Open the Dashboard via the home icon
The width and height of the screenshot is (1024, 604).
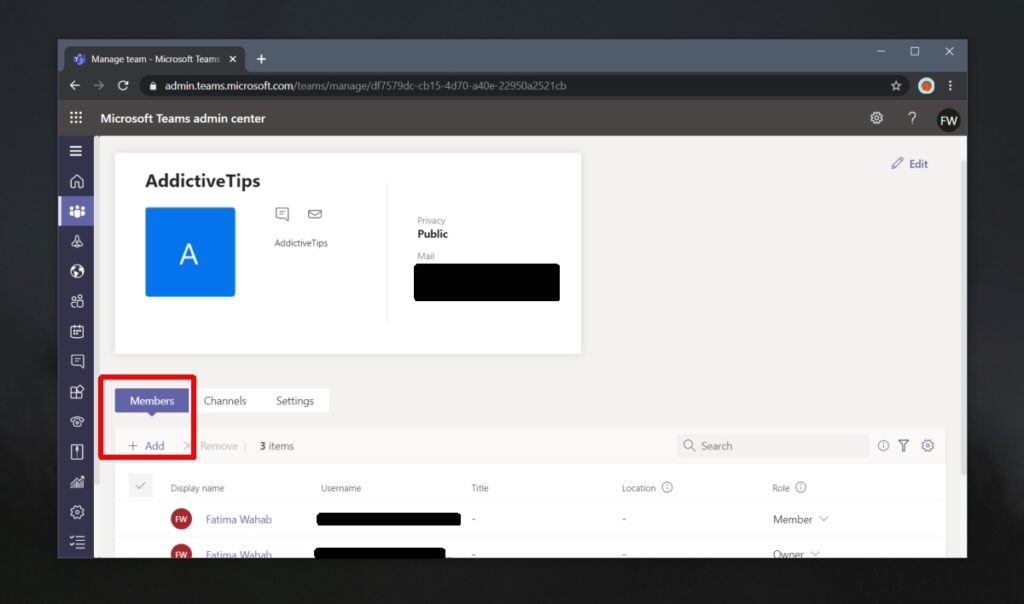click(x=76, y=181)
